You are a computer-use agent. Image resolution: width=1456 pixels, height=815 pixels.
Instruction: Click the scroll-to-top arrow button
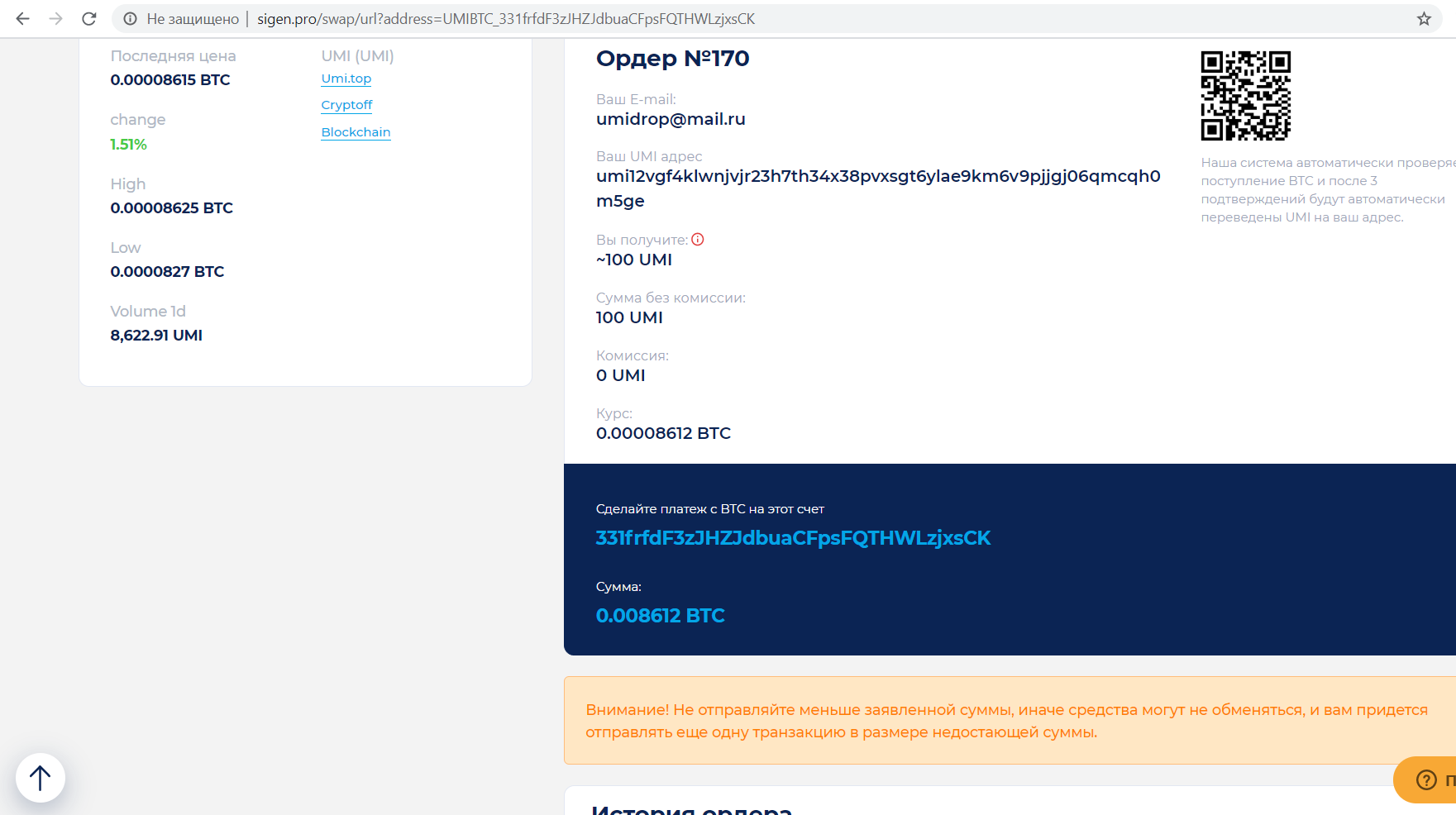coord(41,778)
